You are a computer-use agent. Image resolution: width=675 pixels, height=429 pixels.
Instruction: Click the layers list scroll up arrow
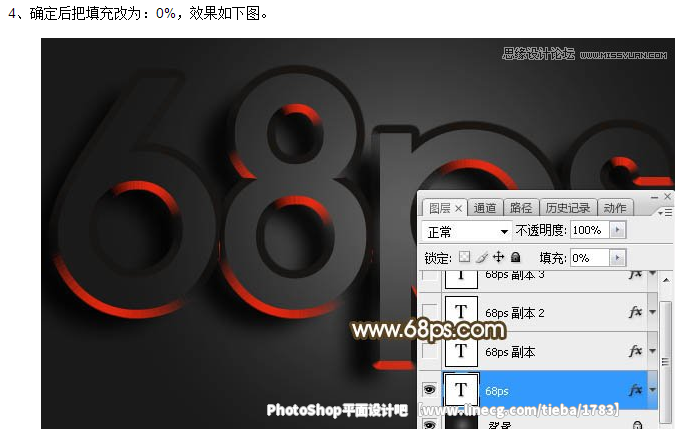666,280
